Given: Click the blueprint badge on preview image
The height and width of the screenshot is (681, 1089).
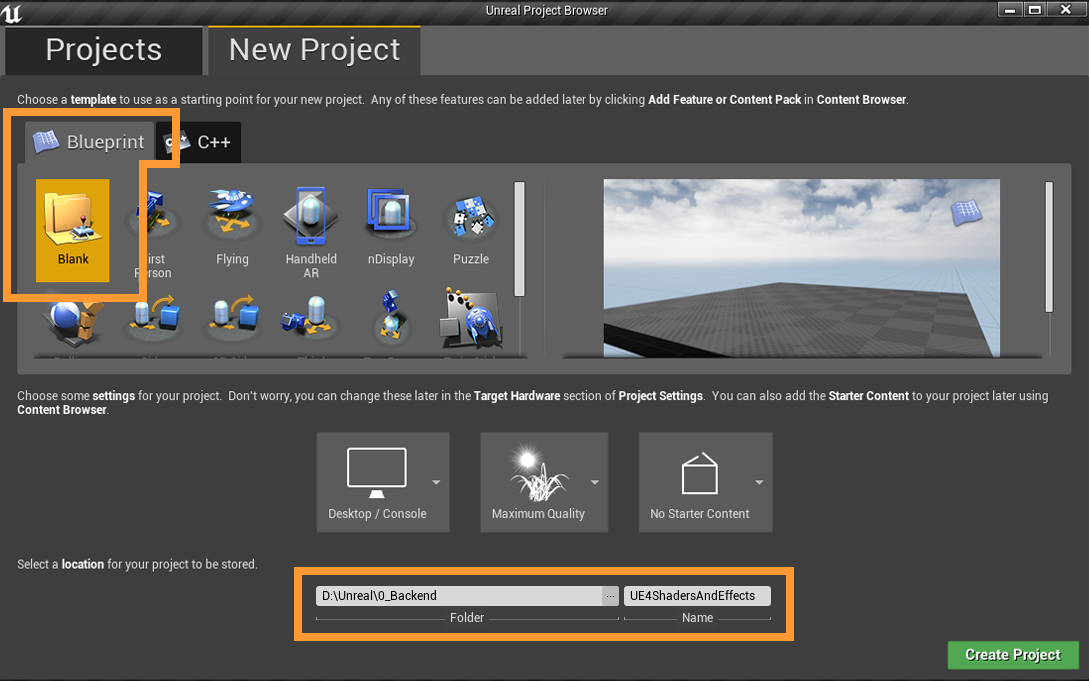Looking at the screenshot, I should (x=966, y=212).
